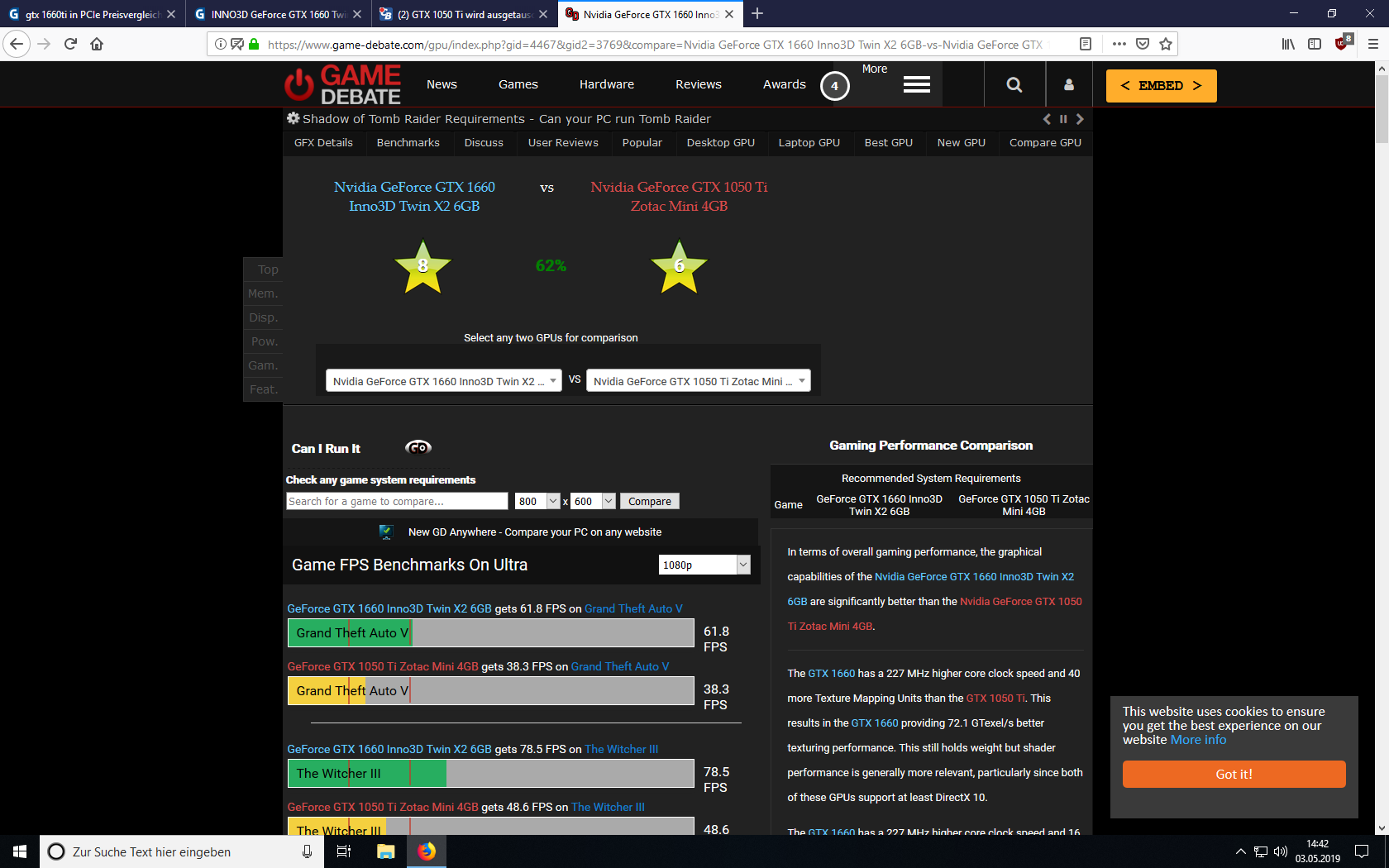Screen dimensions: 1389x868
Task: Accept cookies with Got it! button
Action: coord(1234,774)
